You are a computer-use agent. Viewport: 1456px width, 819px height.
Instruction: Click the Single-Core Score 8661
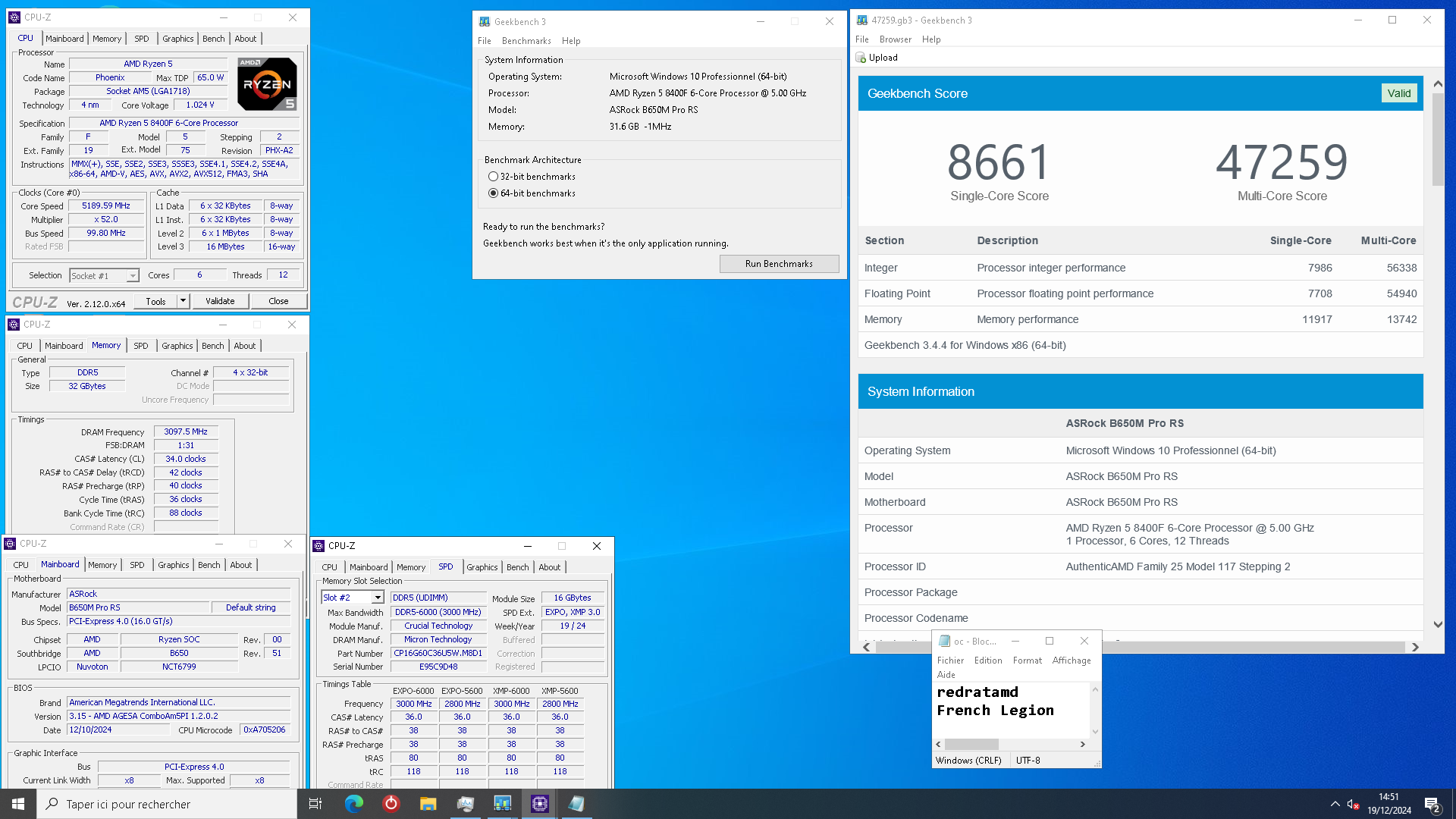pyautogui.click(x=999, y=162)
